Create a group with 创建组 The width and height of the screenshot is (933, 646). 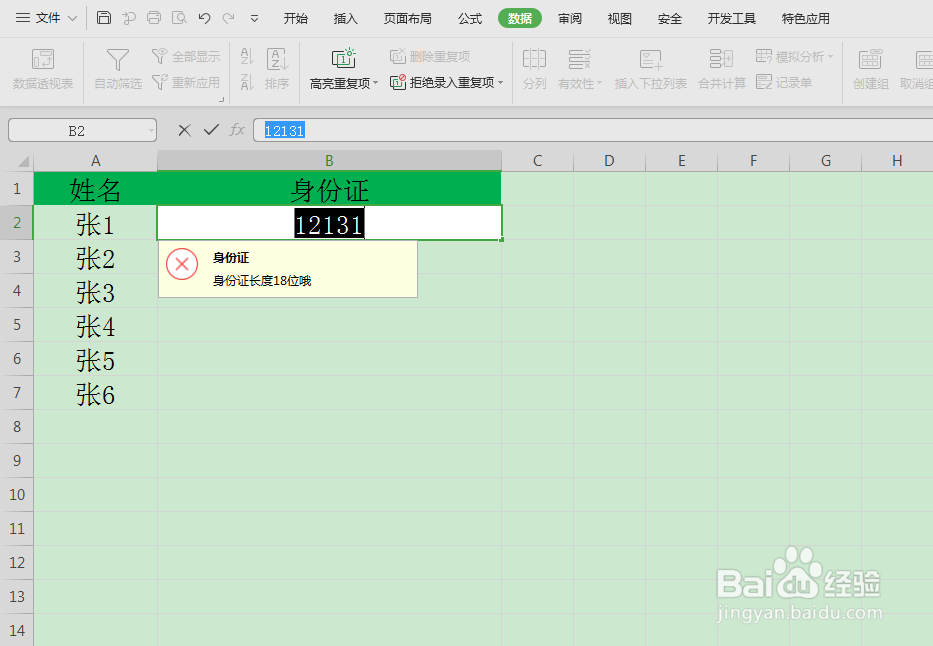tap(869, 68)
